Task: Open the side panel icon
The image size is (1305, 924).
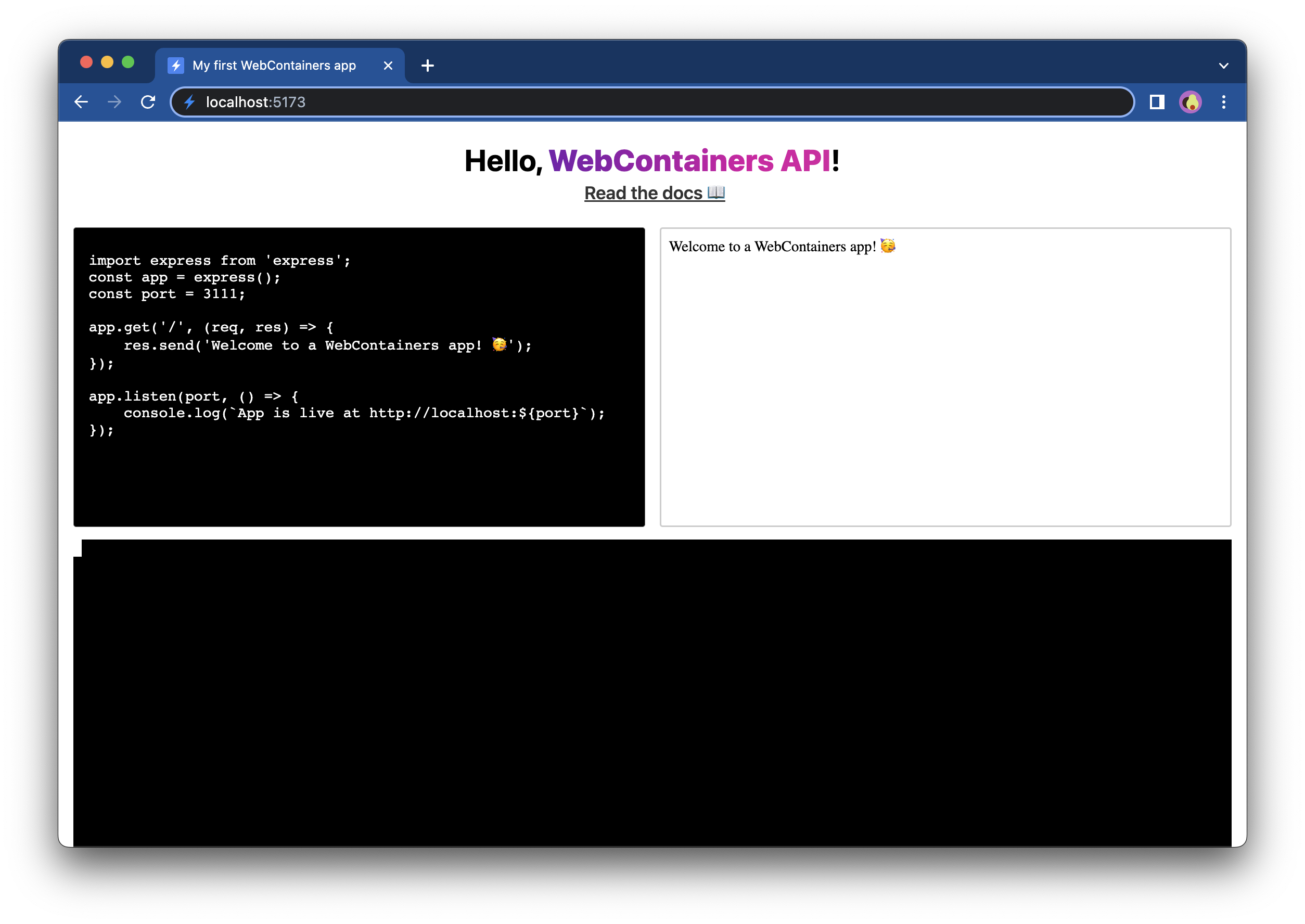Action: point(1157,102)
